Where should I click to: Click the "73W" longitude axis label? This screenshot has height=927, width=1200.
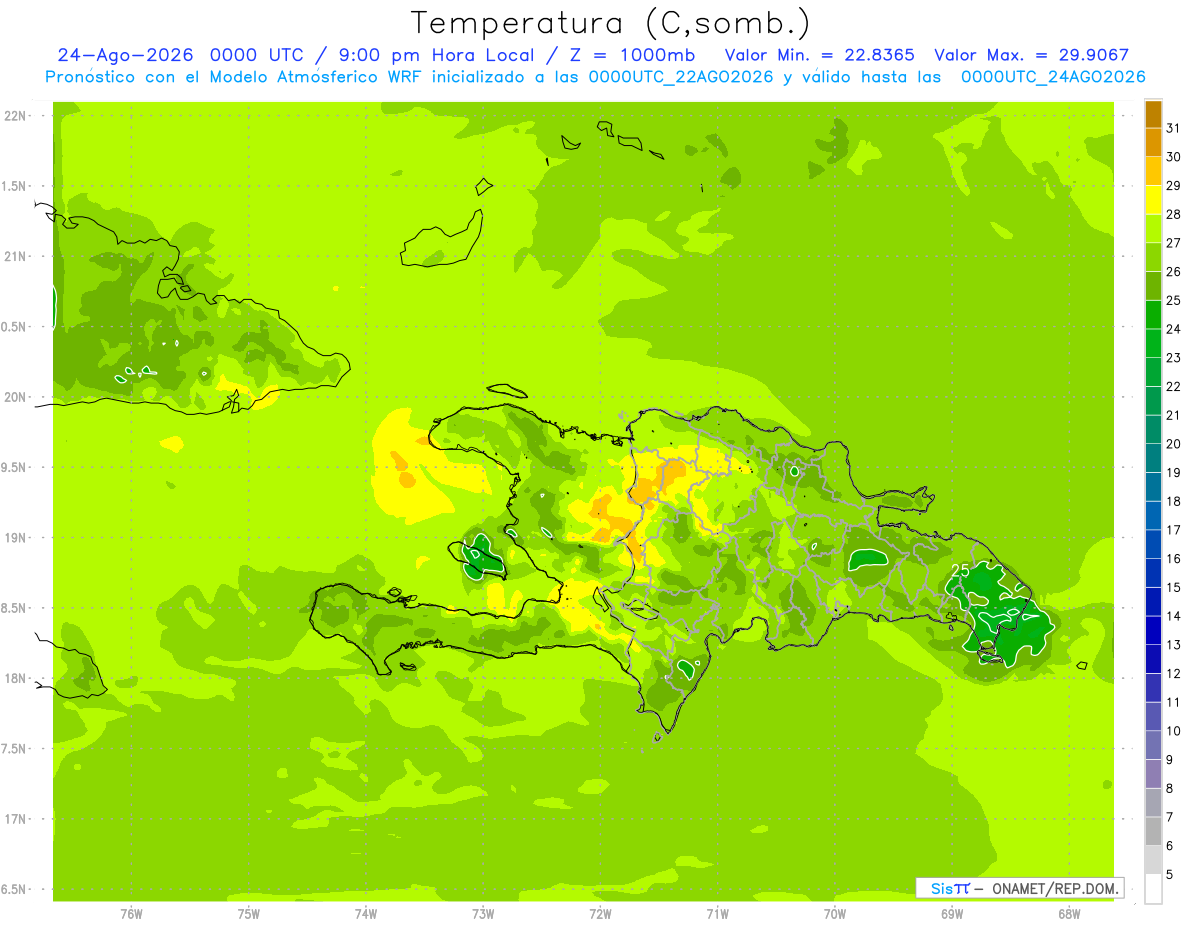tap(483, 914)
